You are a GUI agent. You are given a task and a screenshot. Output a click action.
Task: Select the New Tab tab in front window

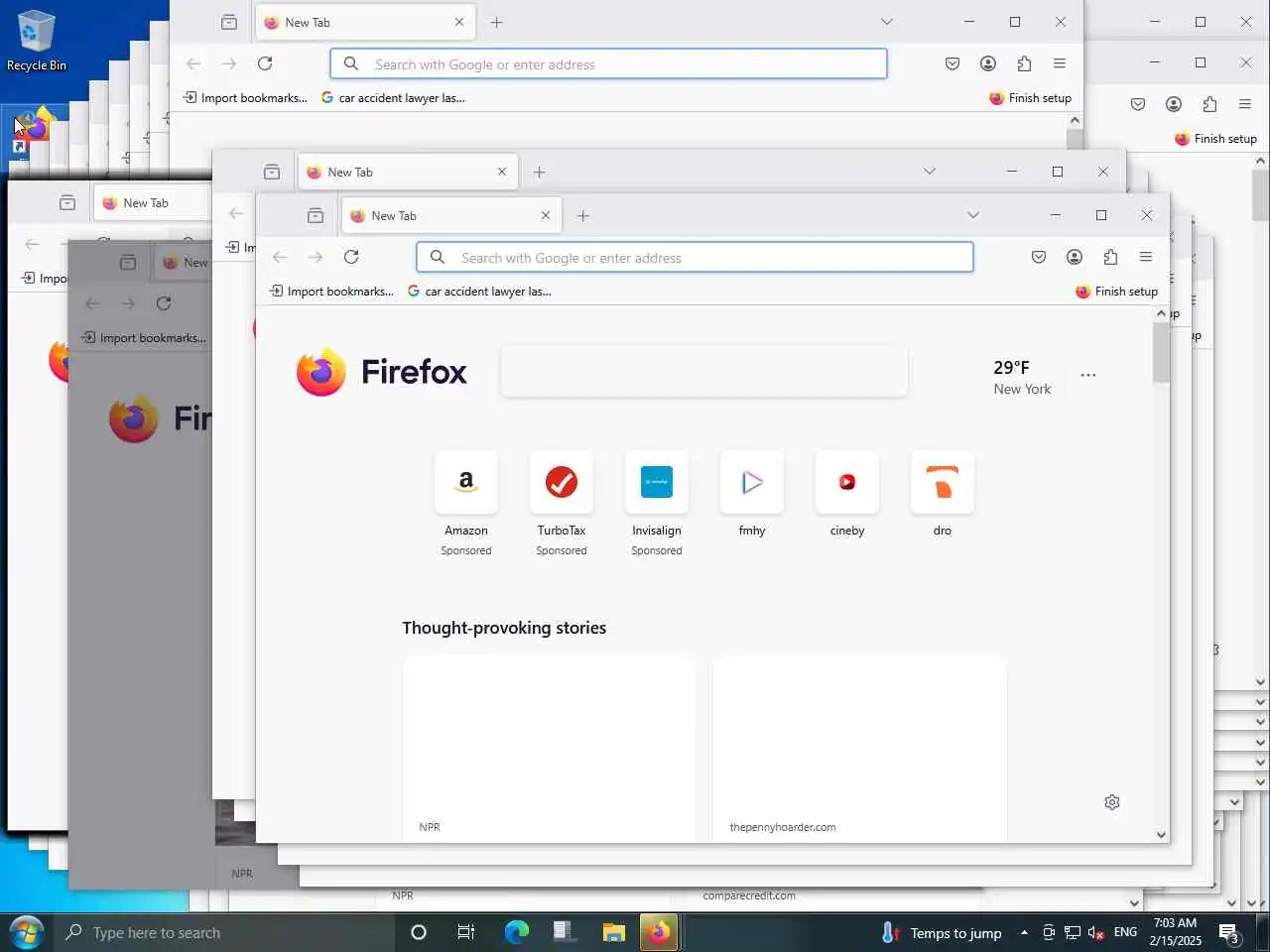click(451, 215)
